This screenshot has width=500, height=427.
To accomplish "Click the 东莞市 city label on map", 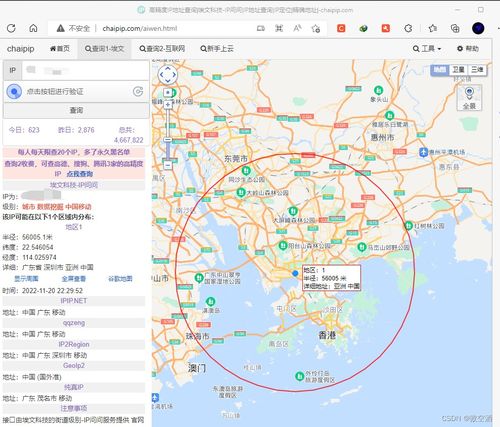I will point(236,159).
